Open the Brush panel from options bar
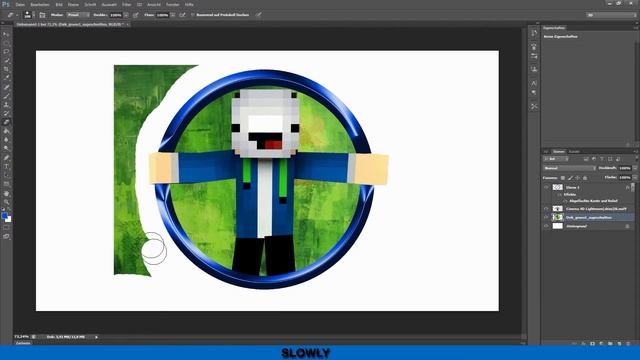Viewport: 640px width, 360px height. click(42, 15)
